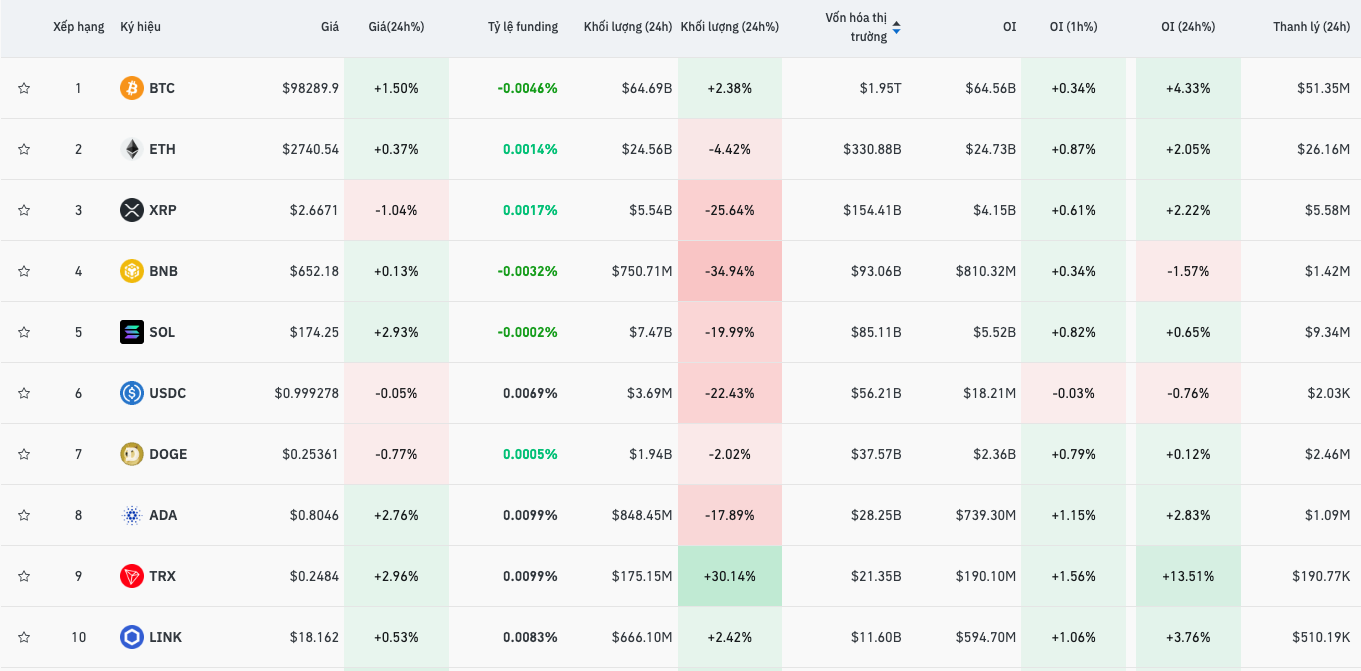Click the TRON TRX coin icon

pos(132,577)
